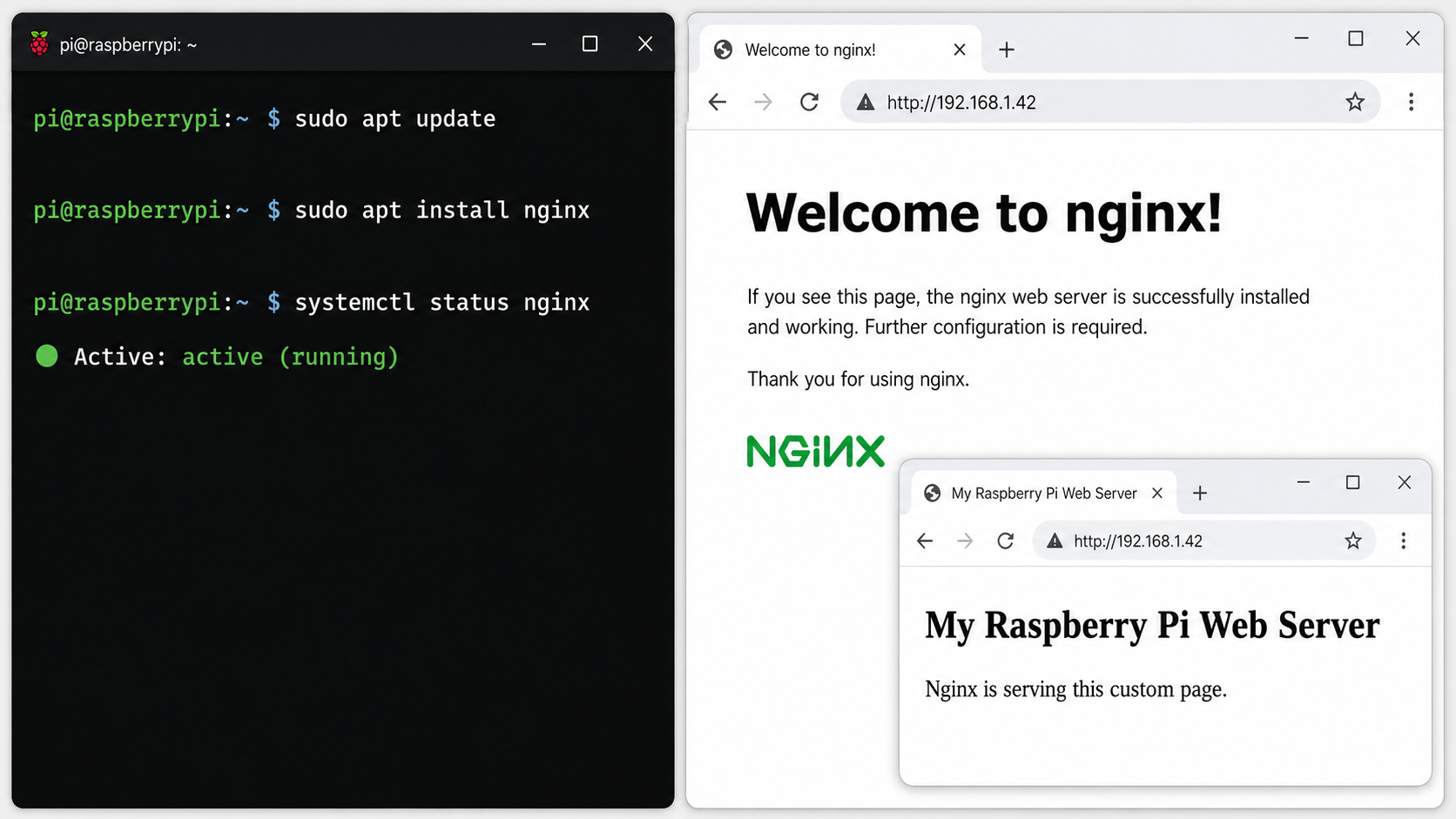This screenshot has height=819, width=1456.
Task: Minimize the My Raspberry Pi Web Server window
Action: pos(1304,482)
